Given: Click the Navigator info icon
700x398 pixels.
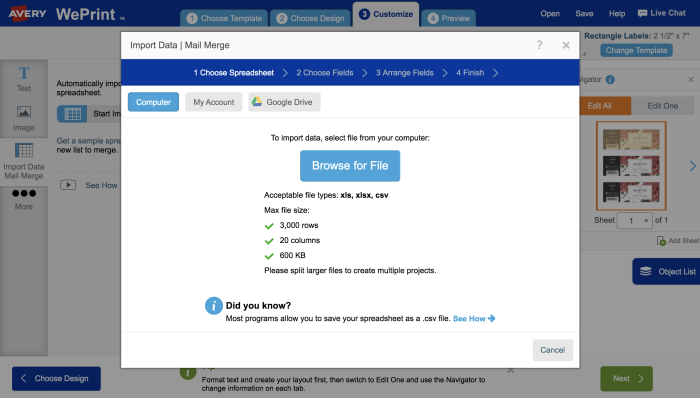Looking at the screenshot, I should click(610, 79).
